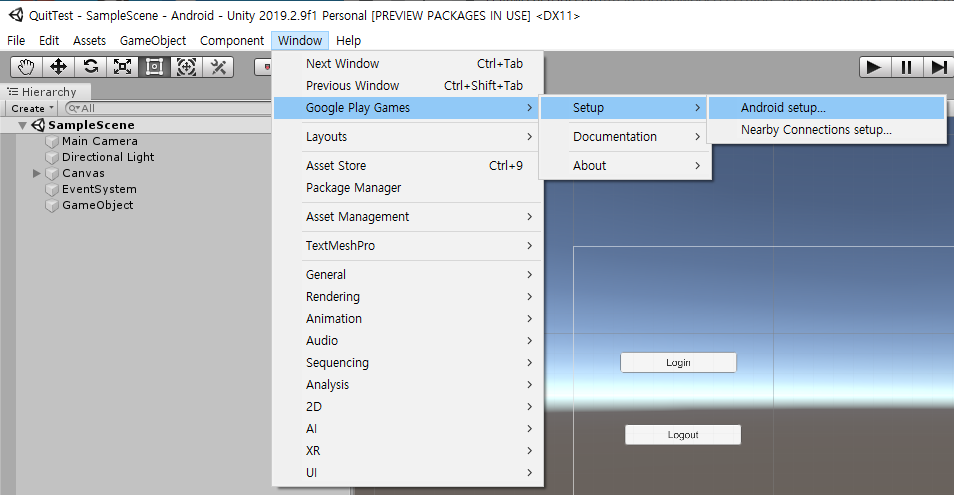Select the Scale tool
The height and width of the screenshot is (495, 954).
coord(122,67)
